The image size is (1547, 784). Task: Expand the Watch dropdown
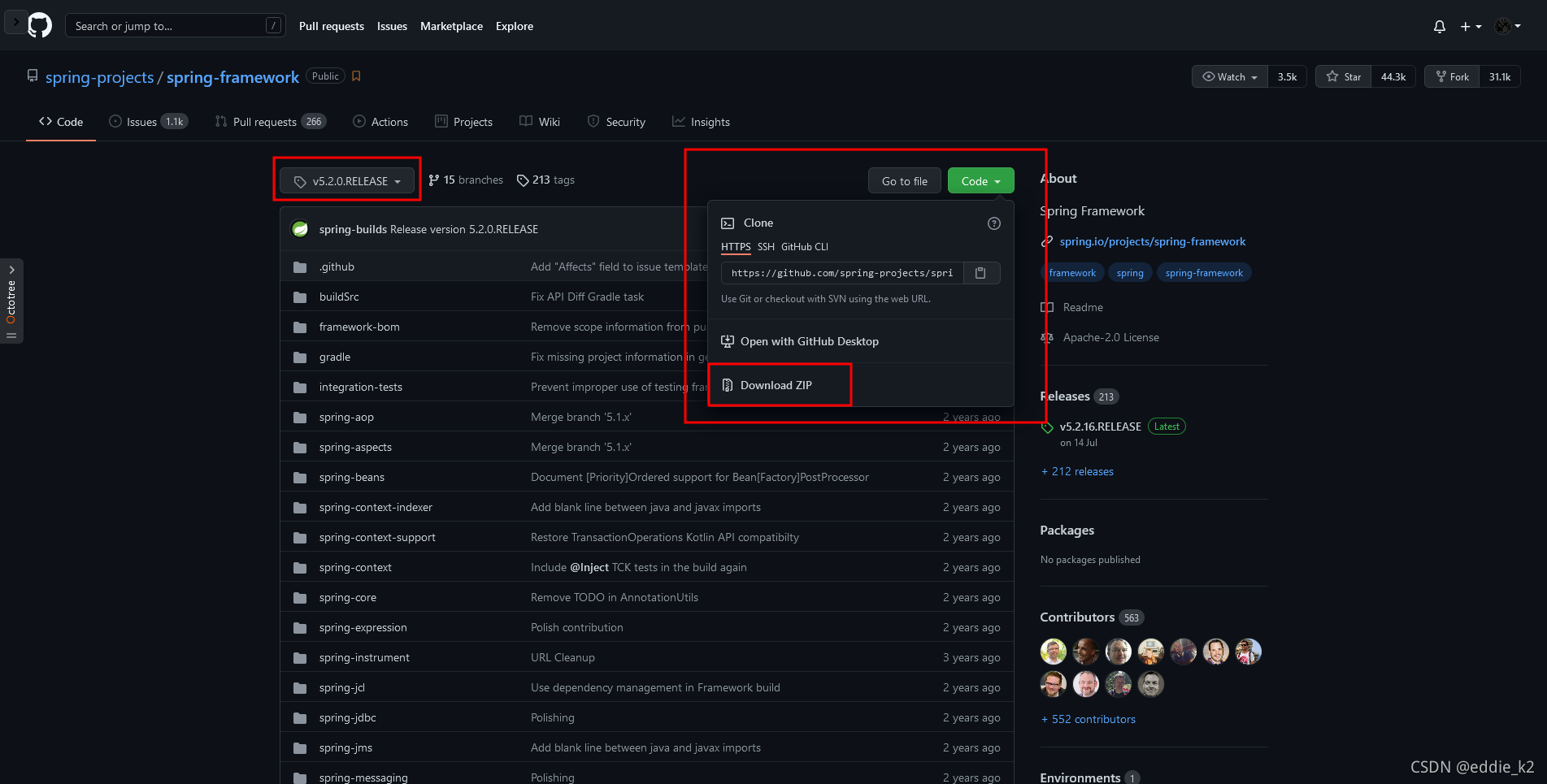(x=1229, y=76)
